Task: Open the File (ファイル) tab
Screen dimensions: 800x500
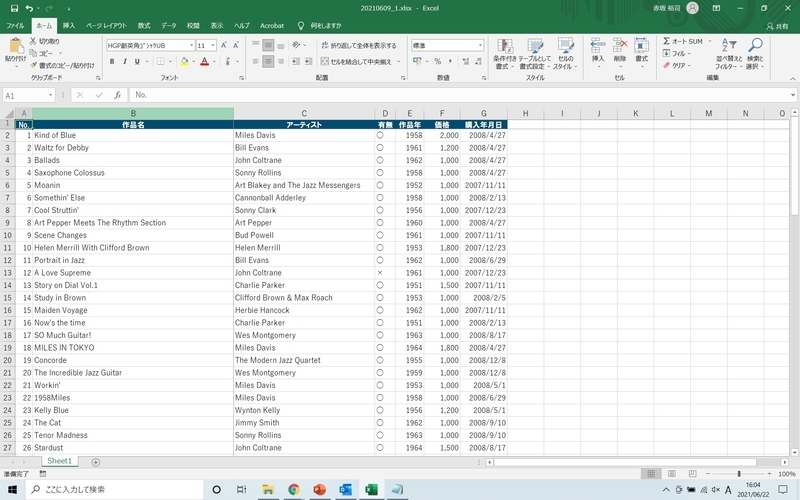Action: [x=15, y=26]
